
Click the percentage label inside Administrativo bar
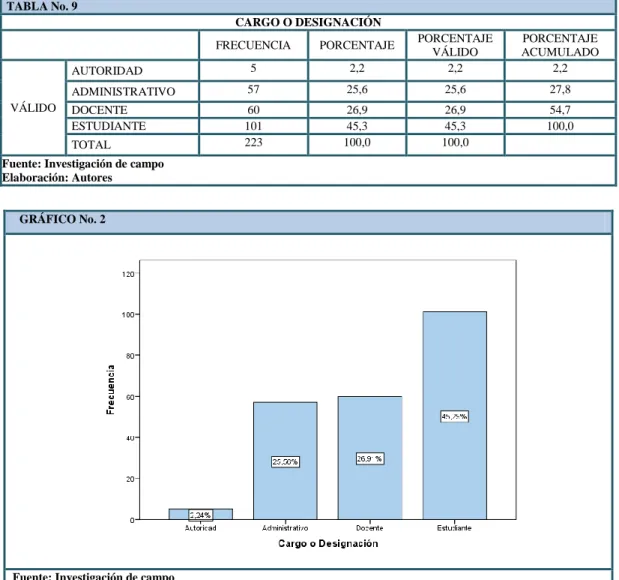pos(285,462)
